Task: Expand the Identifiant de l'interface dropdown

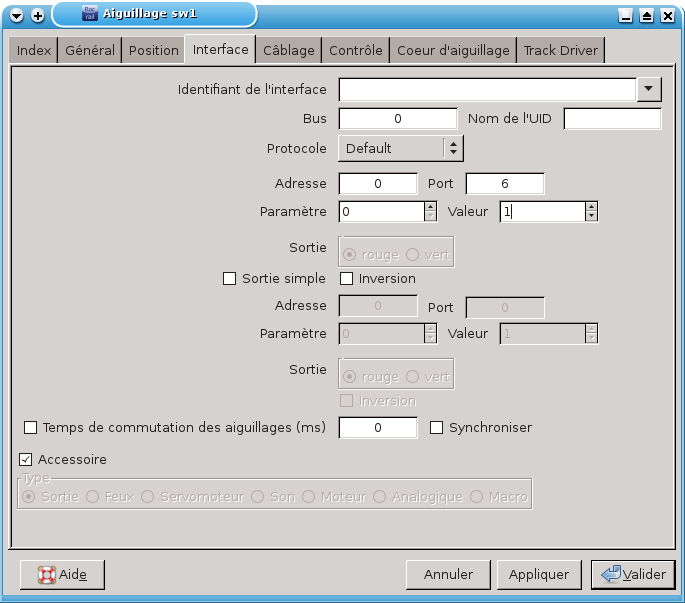Action: click(x=649, y=89)
